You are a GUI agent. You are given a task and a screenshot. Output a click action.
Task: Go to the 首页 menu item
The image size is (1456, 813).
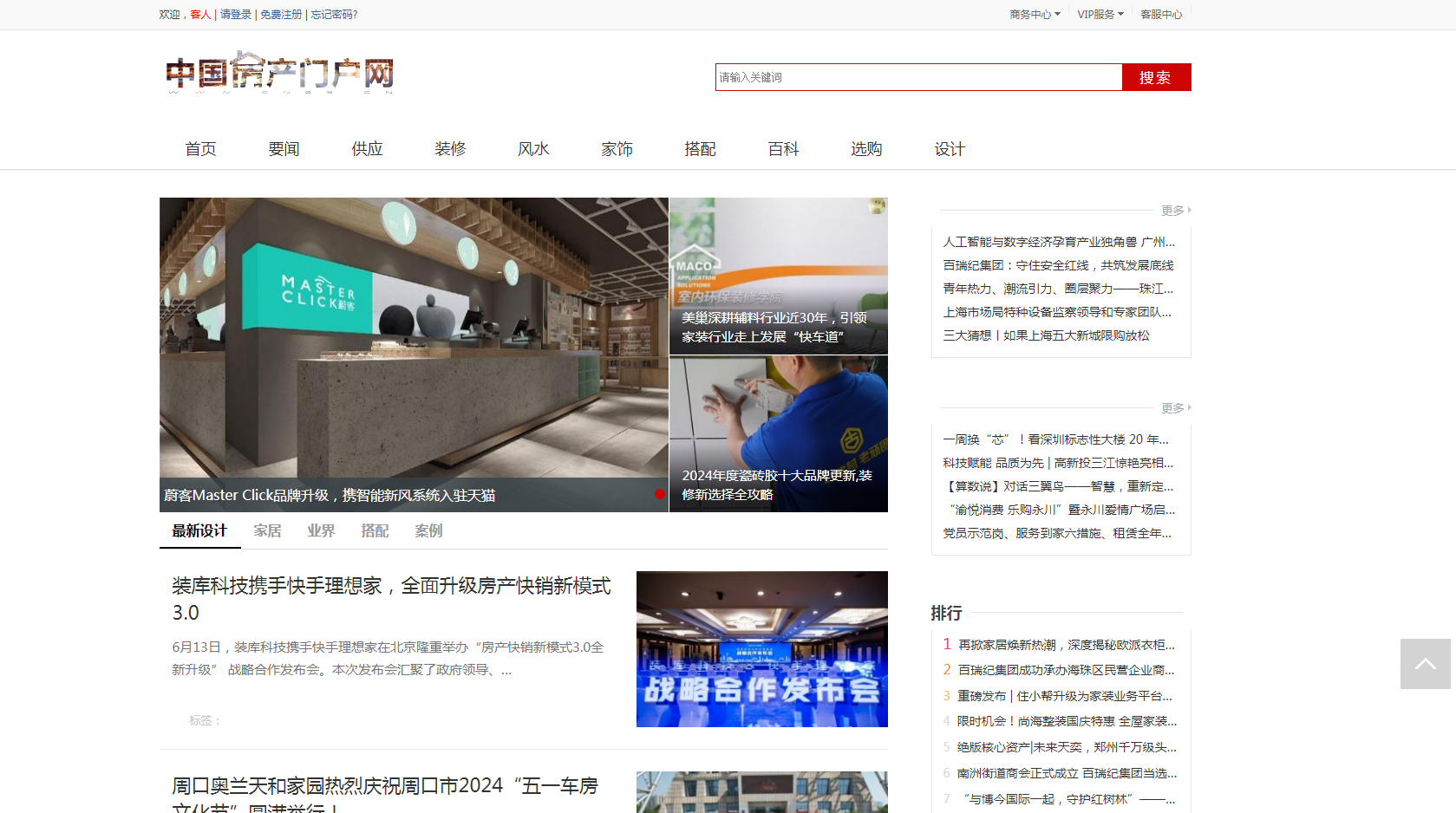200,149
